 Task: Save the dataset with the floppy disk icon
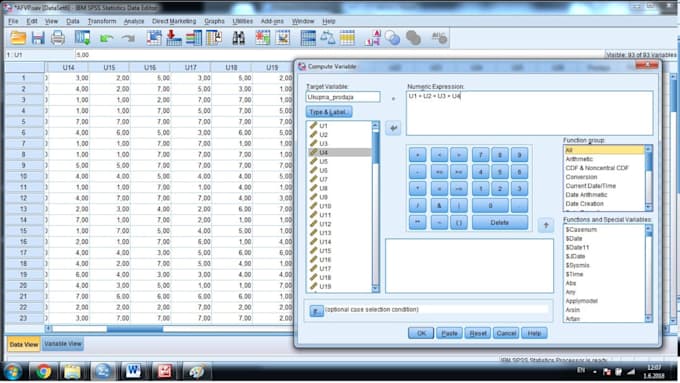click(38, 38)
